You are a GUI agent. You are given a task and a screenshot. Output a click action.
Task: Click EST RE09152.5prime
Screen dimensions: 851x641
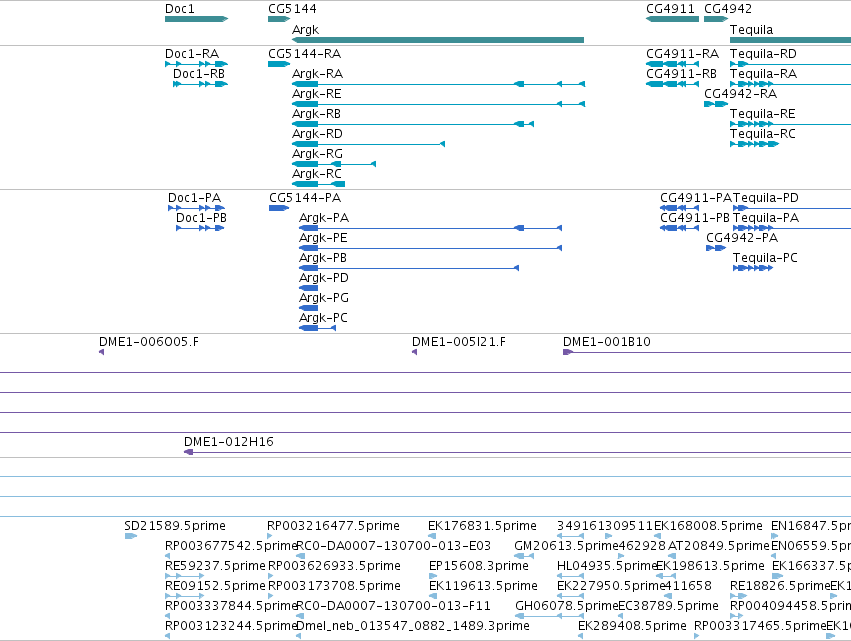(x=215, y=586)
